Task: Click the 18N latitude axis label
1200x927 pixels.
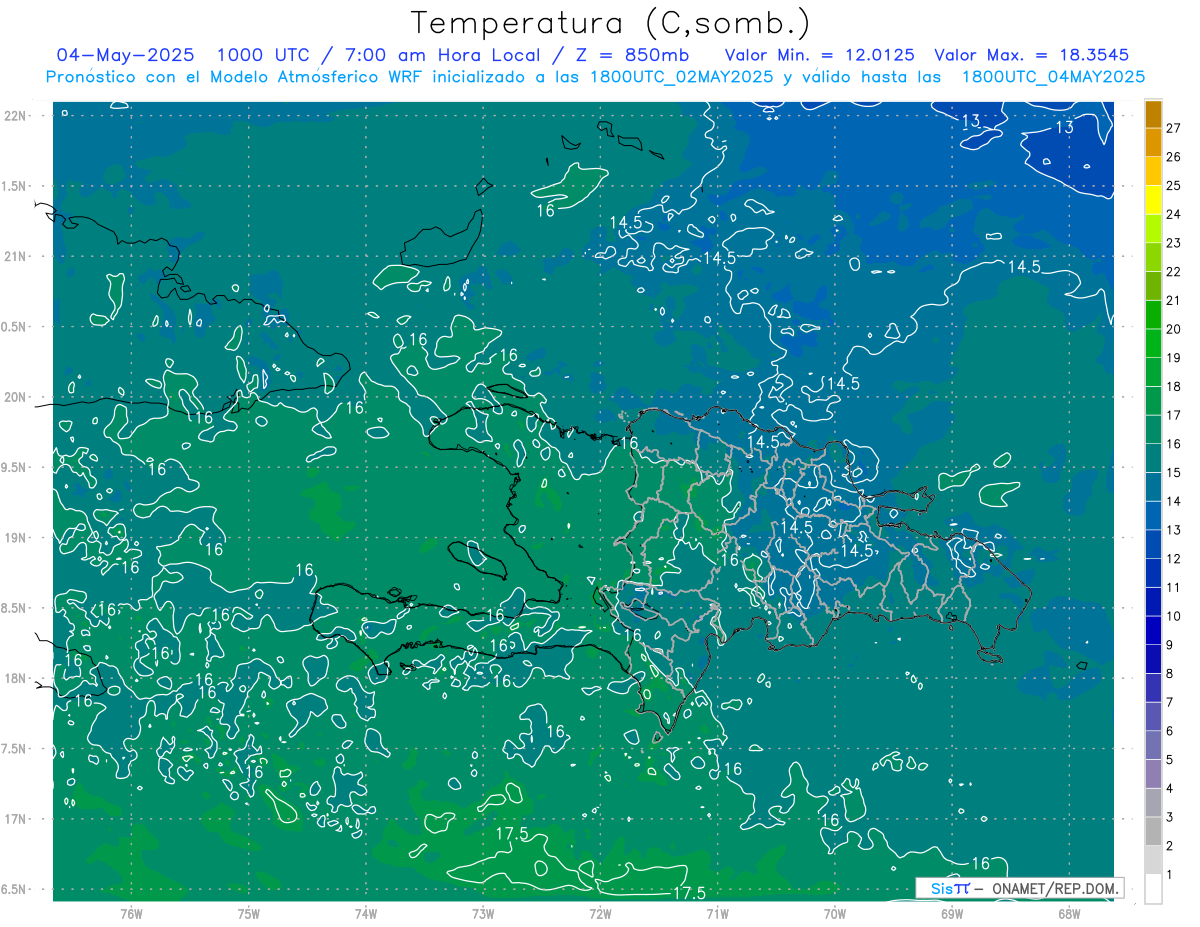Action: point(15,678)
